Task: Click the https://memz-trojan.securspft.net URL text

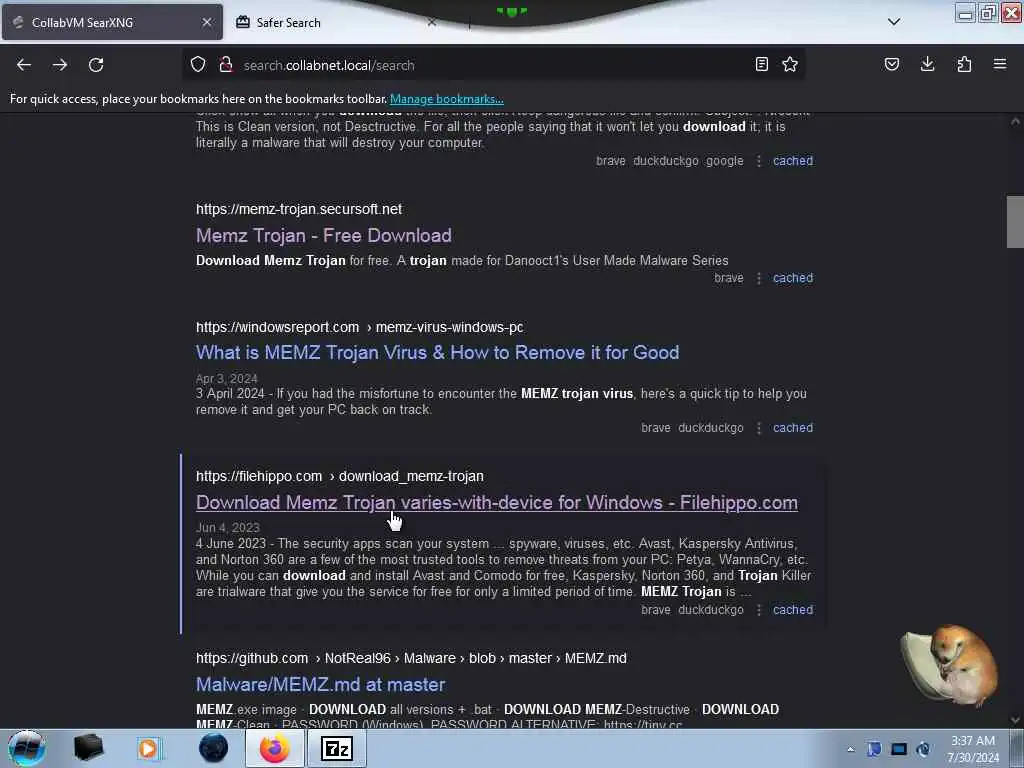Action: pyautogui.click(x=299, y=209)
